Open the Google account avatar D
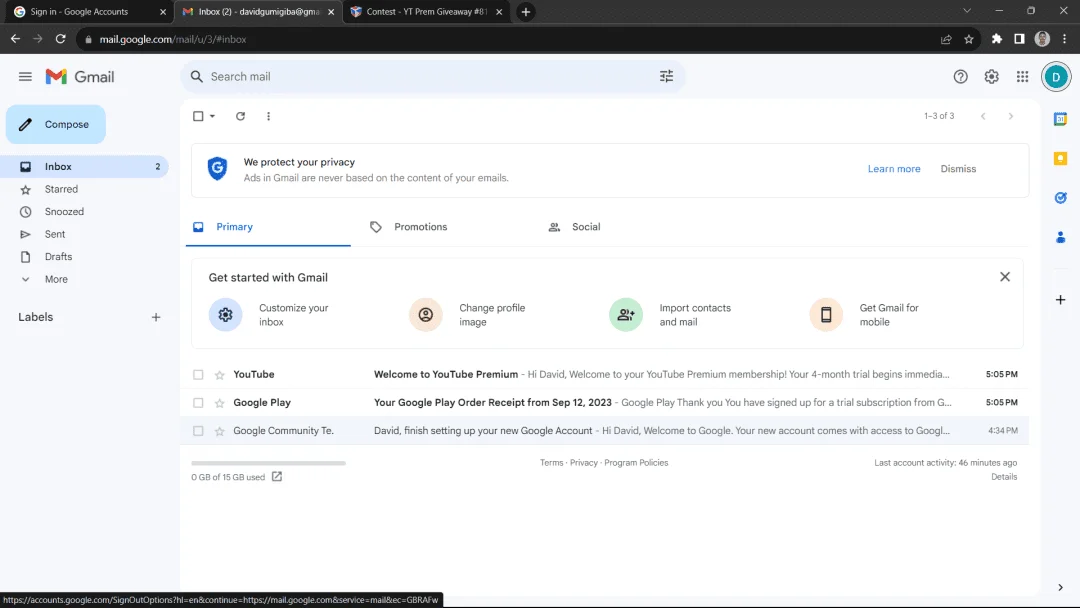The image size is (1080, 608). (x=1056, y=76)
